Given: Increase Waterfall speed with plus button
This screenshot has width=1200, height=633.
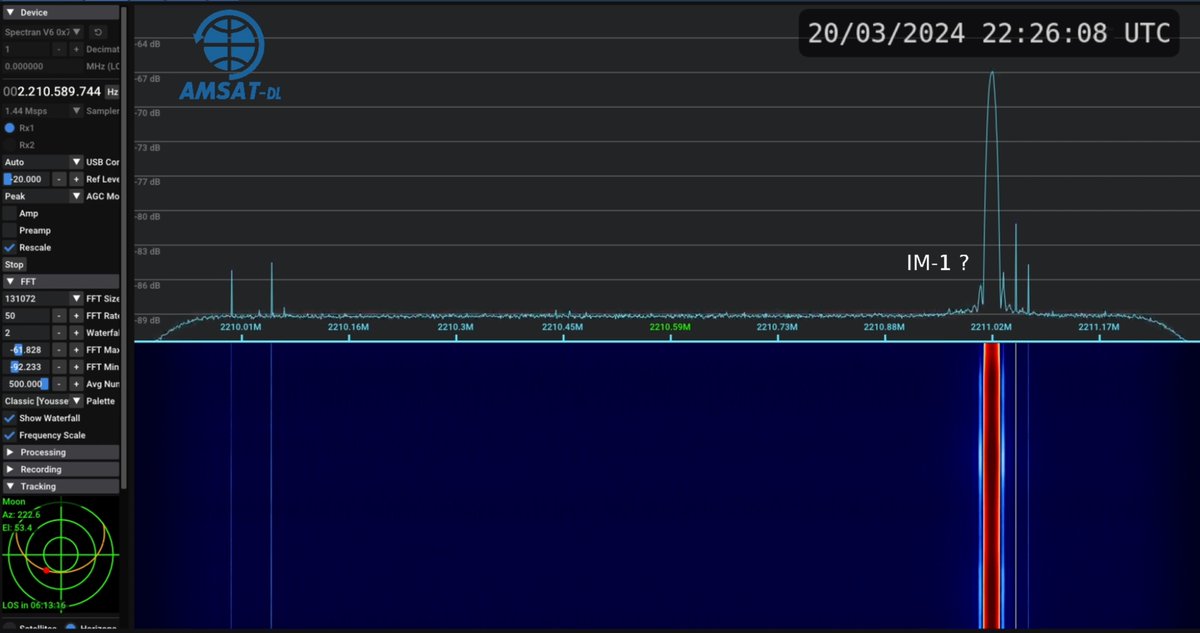Looking at the screenshot, I should click(x=76, y=333).
